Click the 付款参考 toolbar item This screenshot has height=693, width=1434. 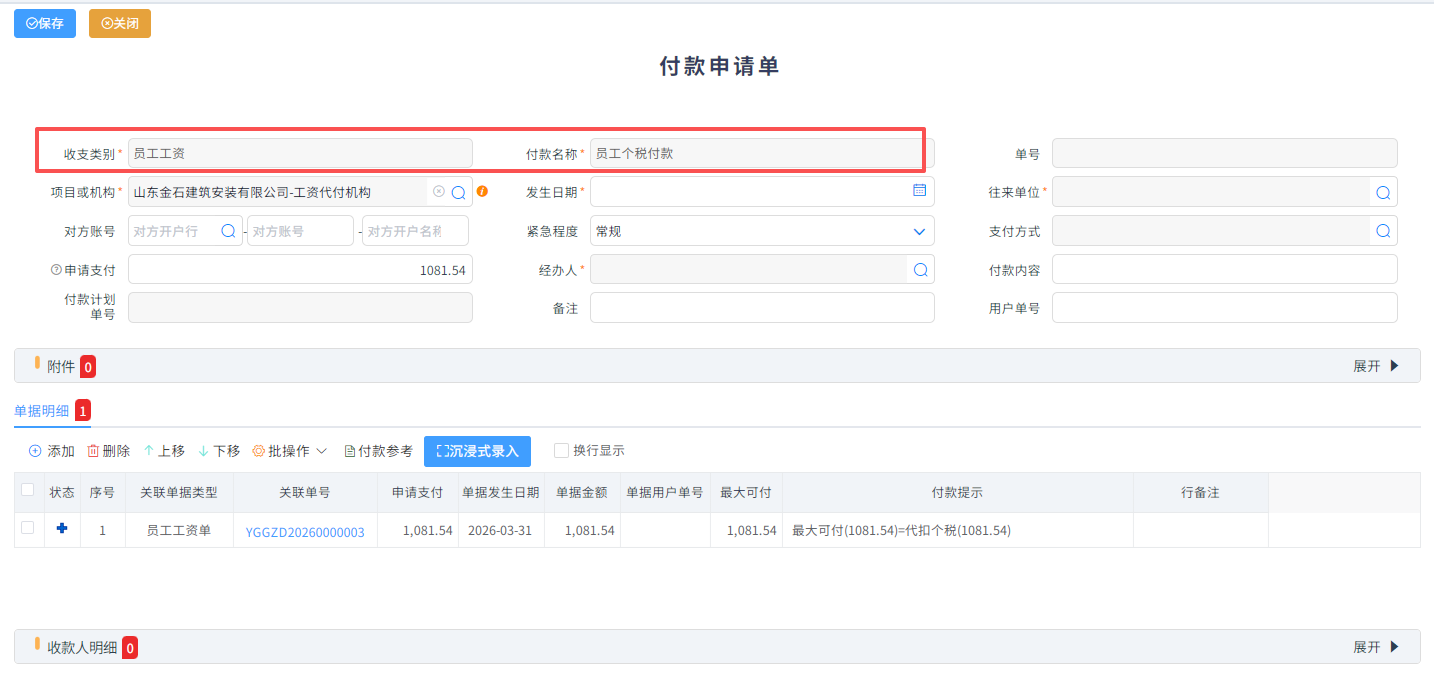coord(378,451)
